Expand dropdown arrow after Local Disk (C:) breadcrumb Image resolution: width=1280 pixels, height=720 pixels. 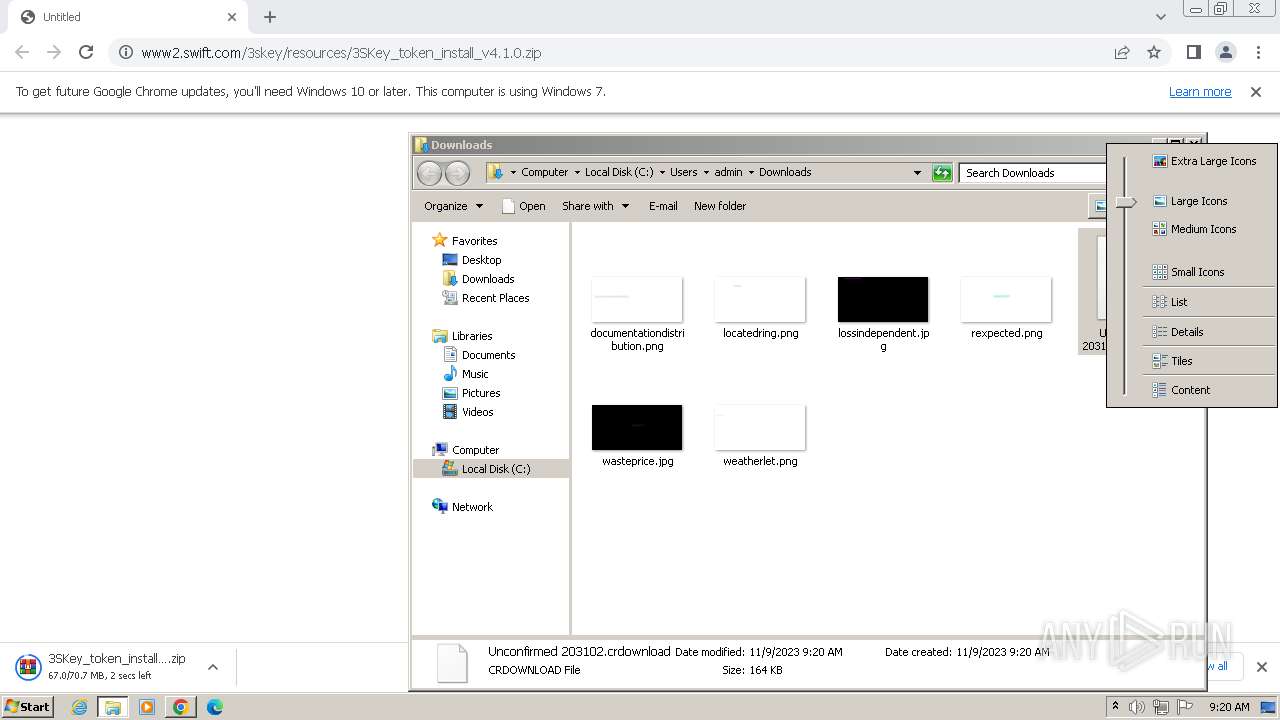pyautogui.click(x=662, y=172)
